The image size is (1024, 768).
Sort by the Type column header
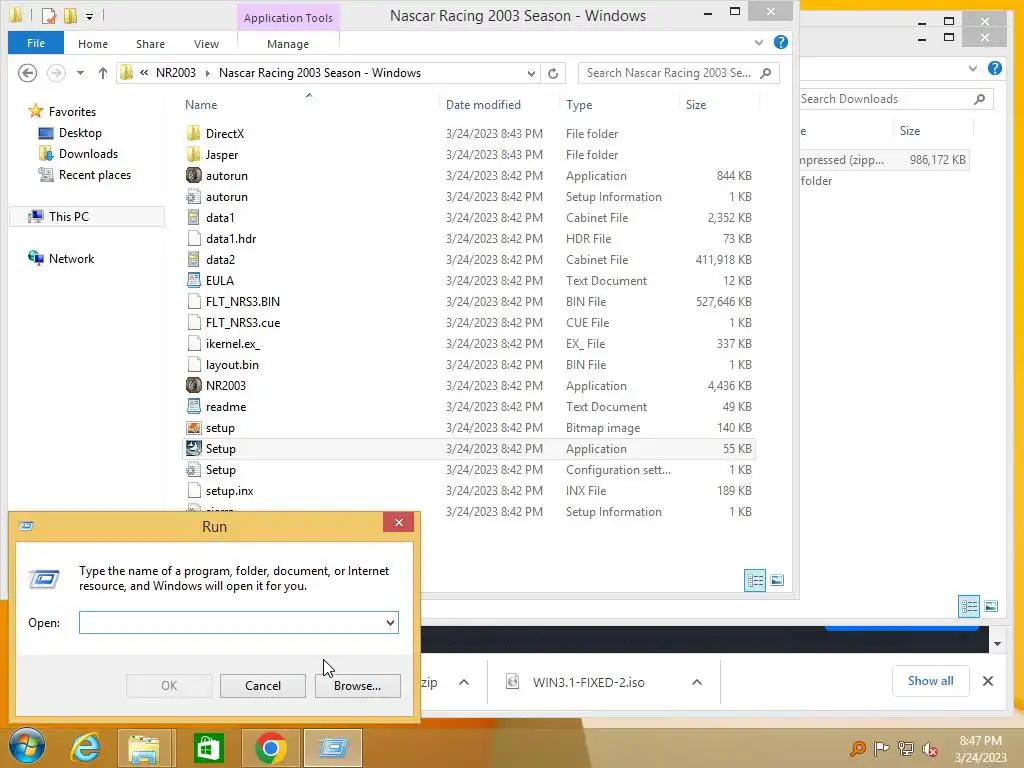pos(579,104)
